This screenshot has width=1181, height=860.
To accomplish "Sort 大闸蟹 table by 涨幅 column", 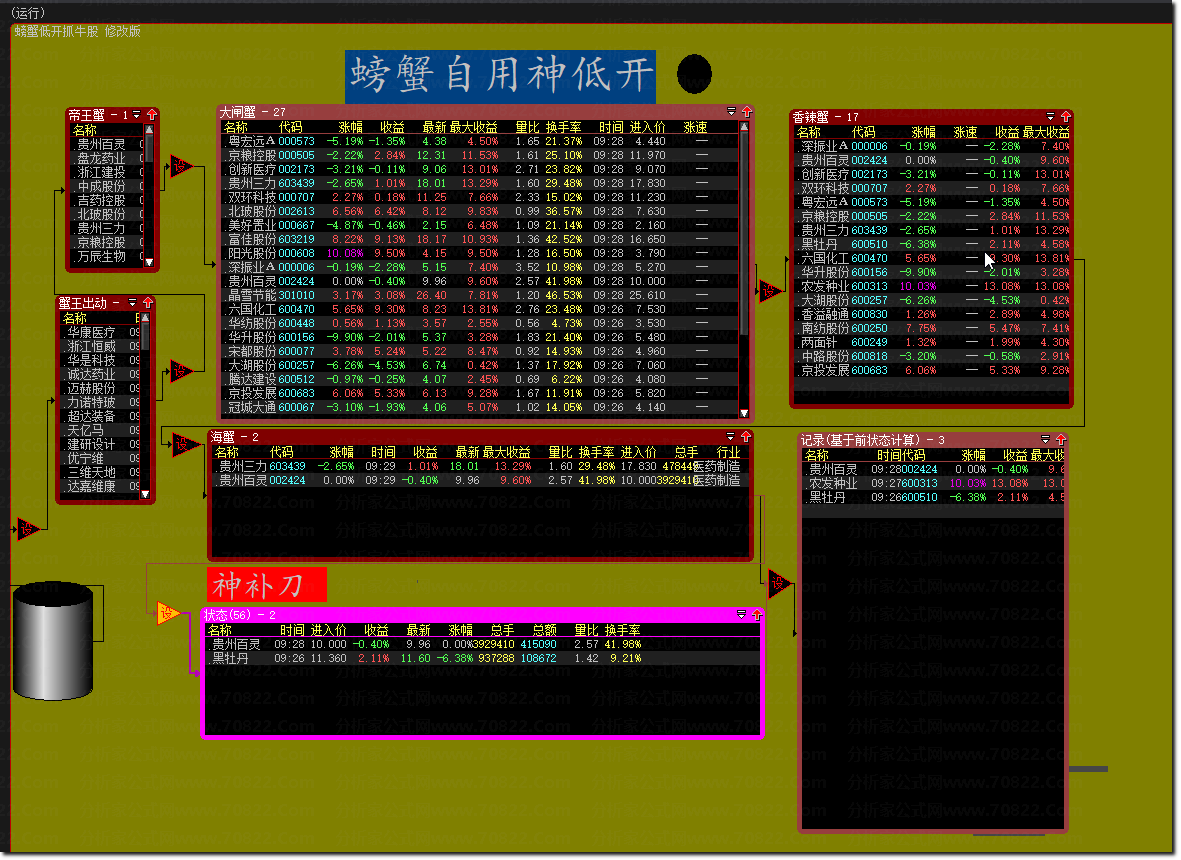I will pyautogui.click(x=350, y=127).
